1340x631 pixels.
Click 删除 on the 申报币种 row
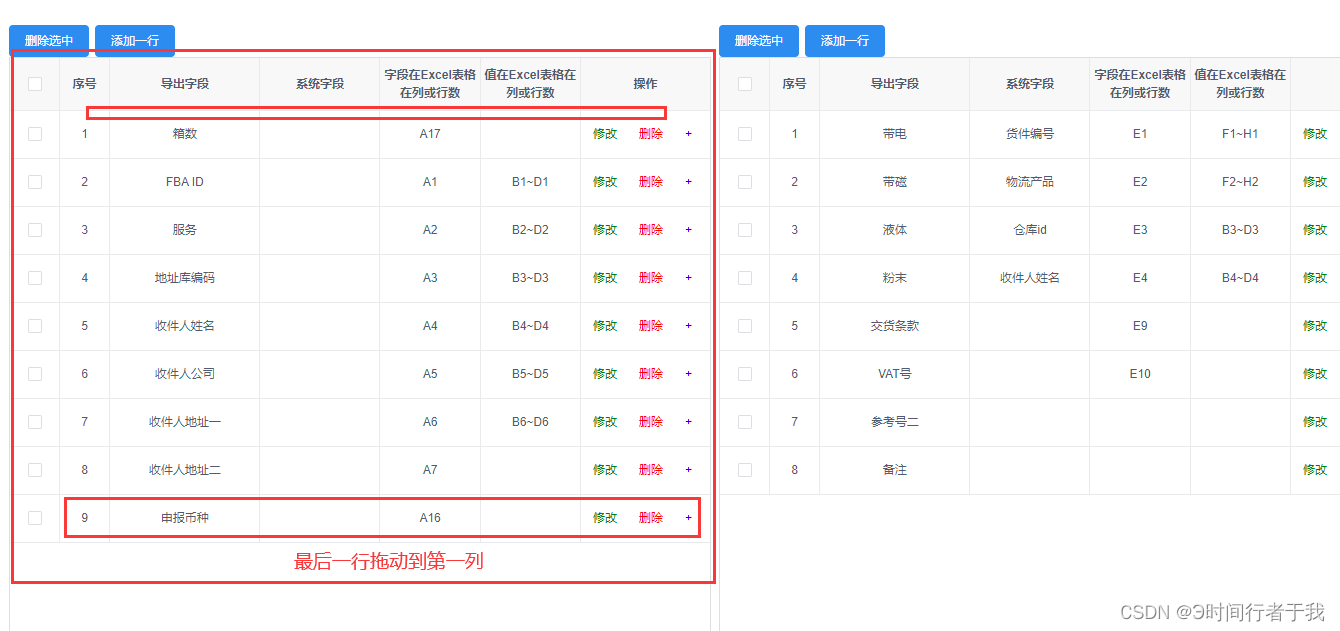click(x=650, y=517)
